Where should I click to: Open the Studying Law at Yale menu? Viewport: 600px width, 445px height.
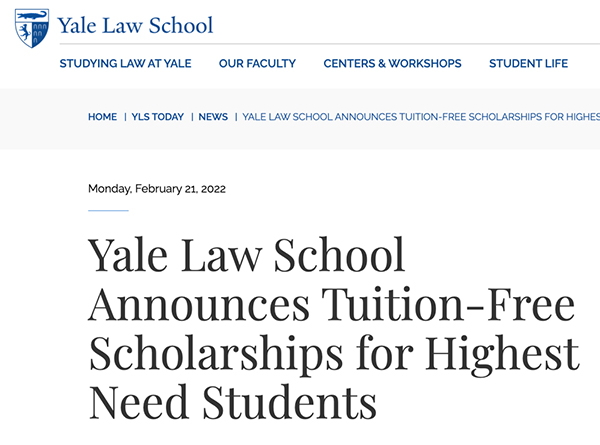[126, 63]
